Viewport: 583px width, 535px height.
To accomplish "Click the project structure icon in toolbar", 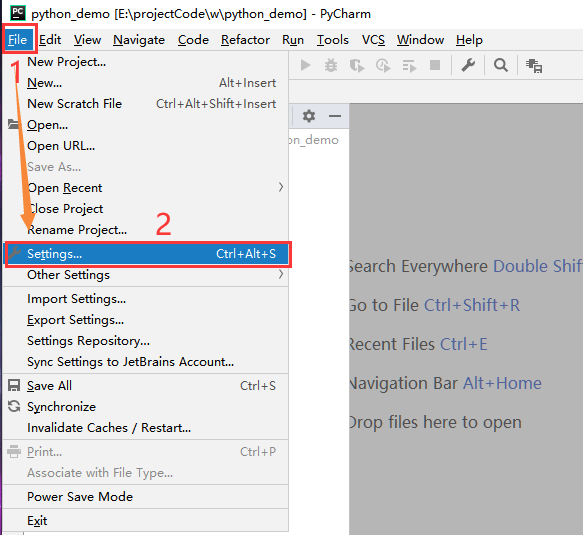I will pos(534,66).
